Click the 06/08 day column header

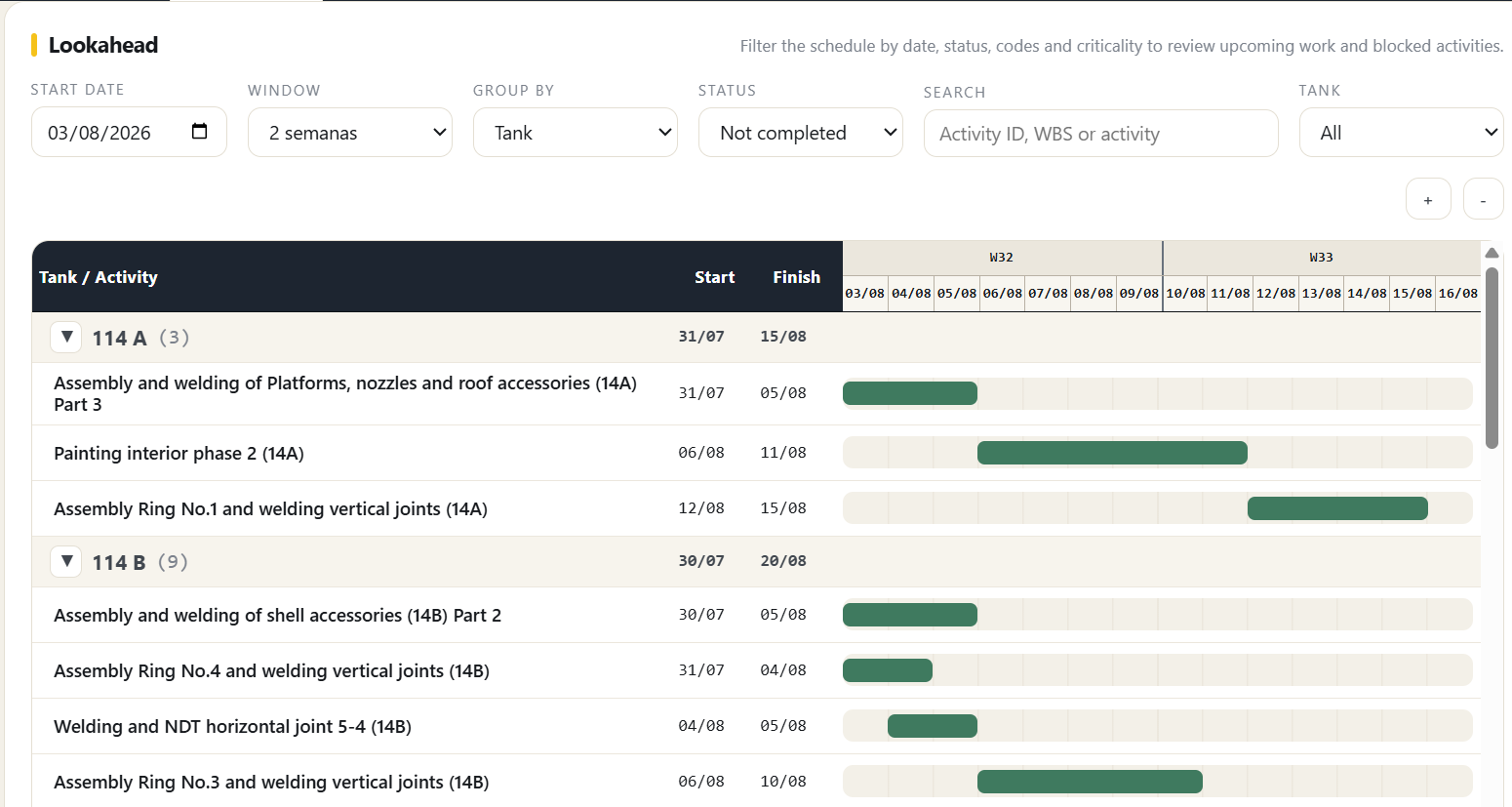point(1002,294)
